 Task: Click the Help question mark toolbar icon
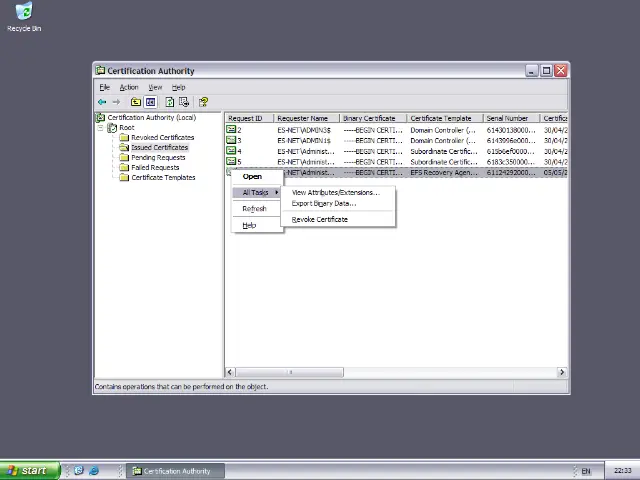click(x=203, y=102)
